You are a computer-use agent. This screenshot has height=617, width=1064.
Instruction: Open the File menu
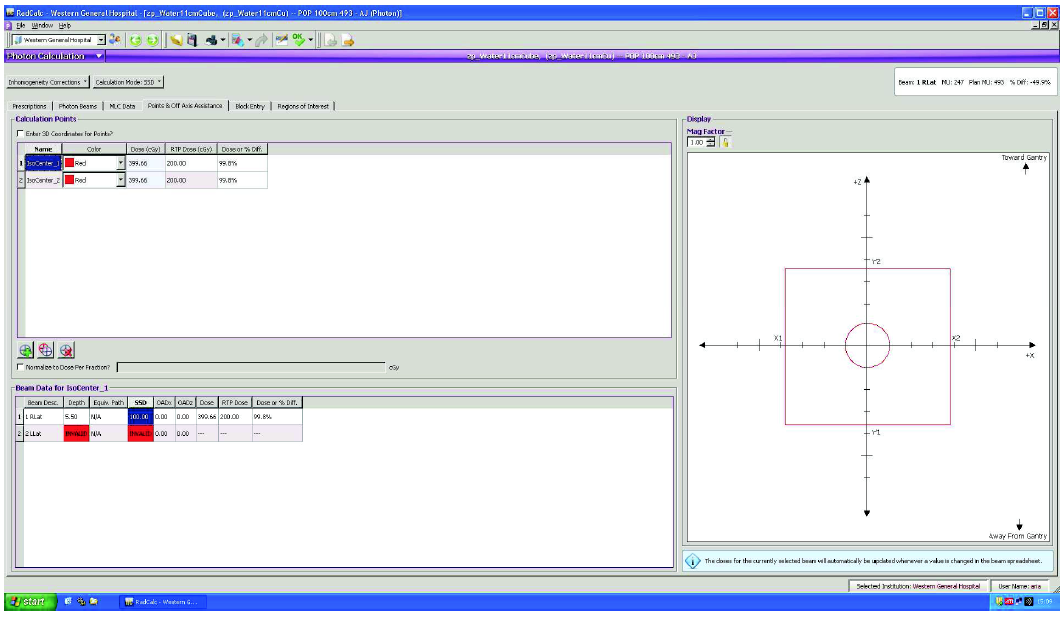coord(21,25)
